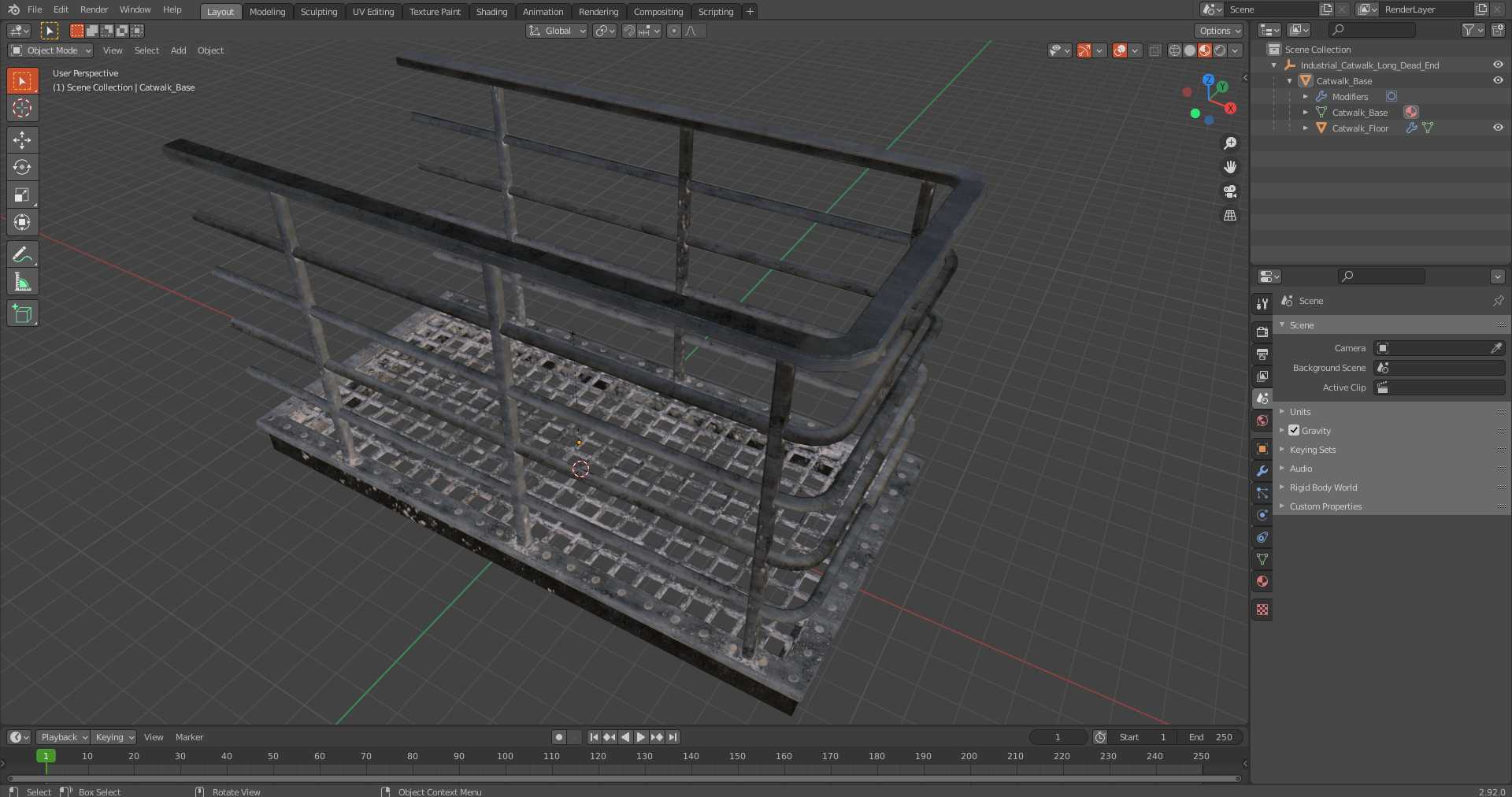1512x797 pixels.
Task: Switch to solid shading mode
Action: (1190, 50)
